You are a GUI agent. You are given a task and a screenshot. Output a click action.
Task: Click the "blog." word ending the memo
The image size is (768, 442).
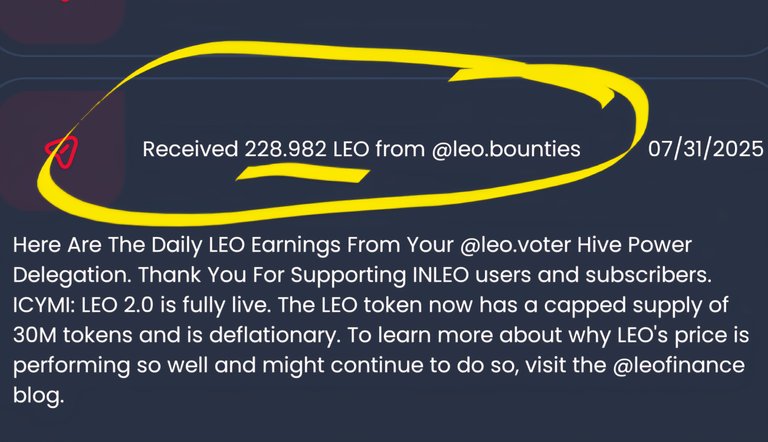tap(38, 395)
